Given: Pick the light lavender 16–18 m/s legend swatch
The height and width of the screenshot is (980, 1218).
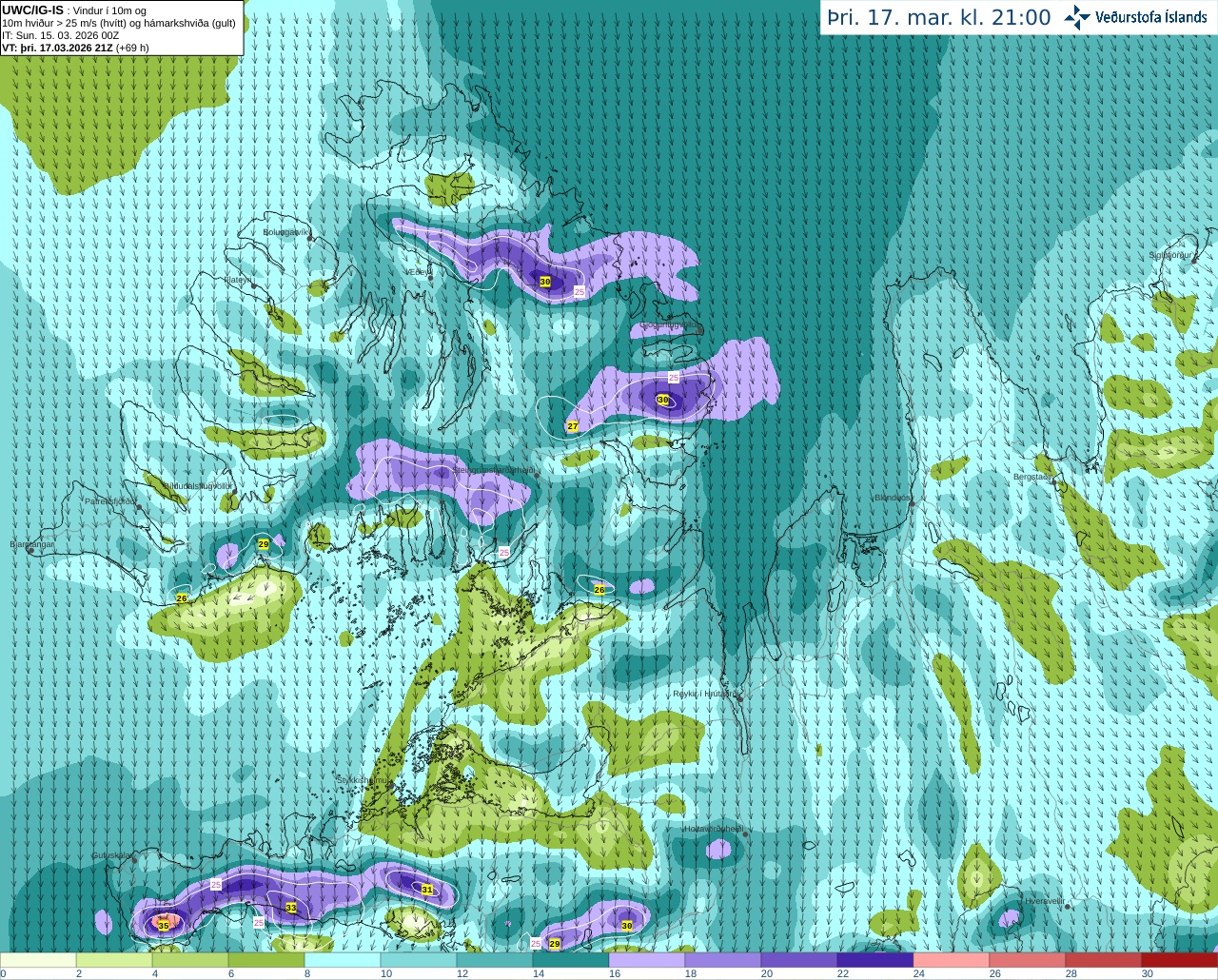Looking at the screenshot, I should tap(647, 960).
